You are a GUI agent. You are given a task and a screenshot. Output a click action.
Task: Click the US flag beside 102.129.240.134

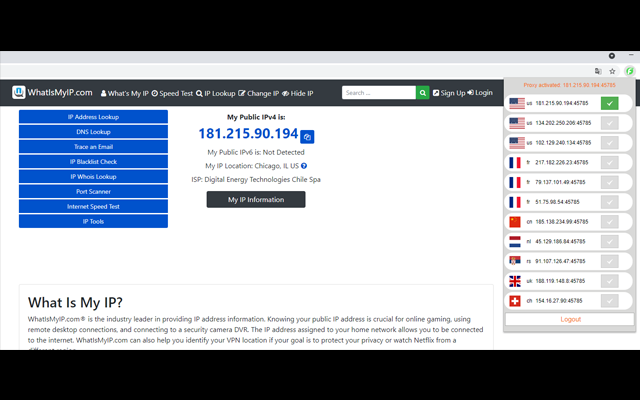click(x=517, y=143)
